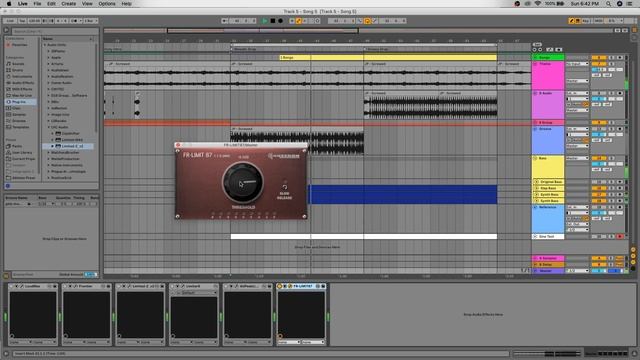Toggle Mixer section show button
The image size is (640, 360).
[x=633, y=262]
